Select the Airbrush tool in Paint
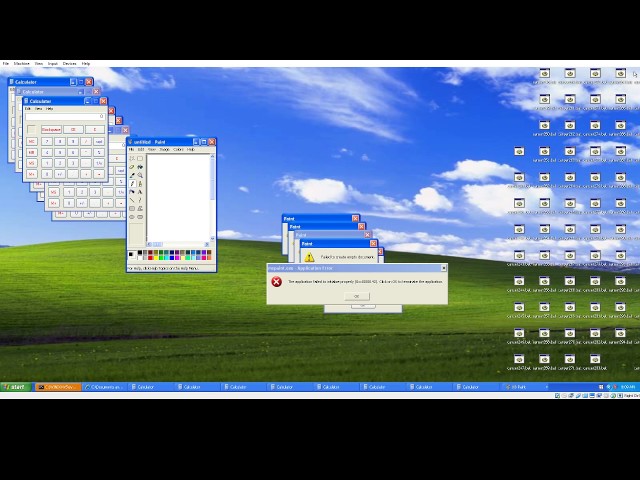The width and height of the screenshot is (640, 480). 132,192
